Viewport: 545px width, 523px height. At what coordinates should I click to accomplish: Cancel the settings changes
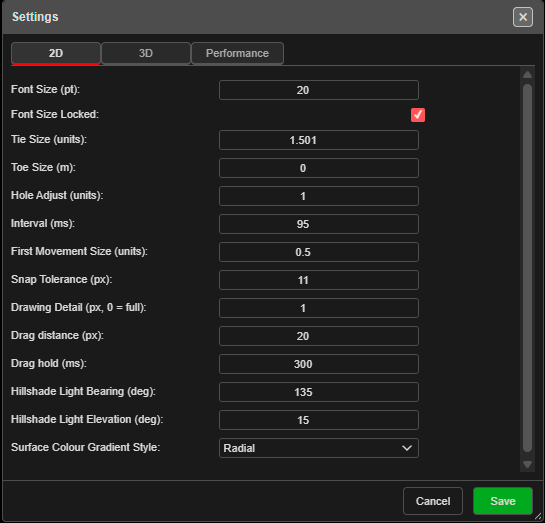pyautogui.click(x=433, y=501)
